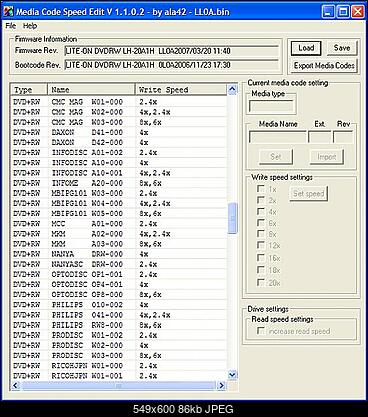Select the INFODISC A10-000 row
The height and width of the screenshot is (417, 368).
point(119,163)
